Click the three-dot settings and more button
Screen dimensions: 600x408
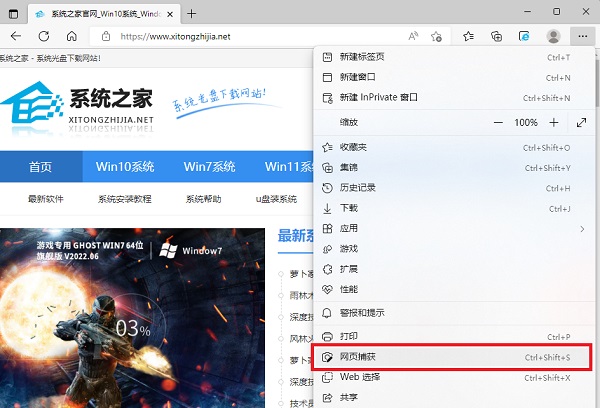(582, 36)
